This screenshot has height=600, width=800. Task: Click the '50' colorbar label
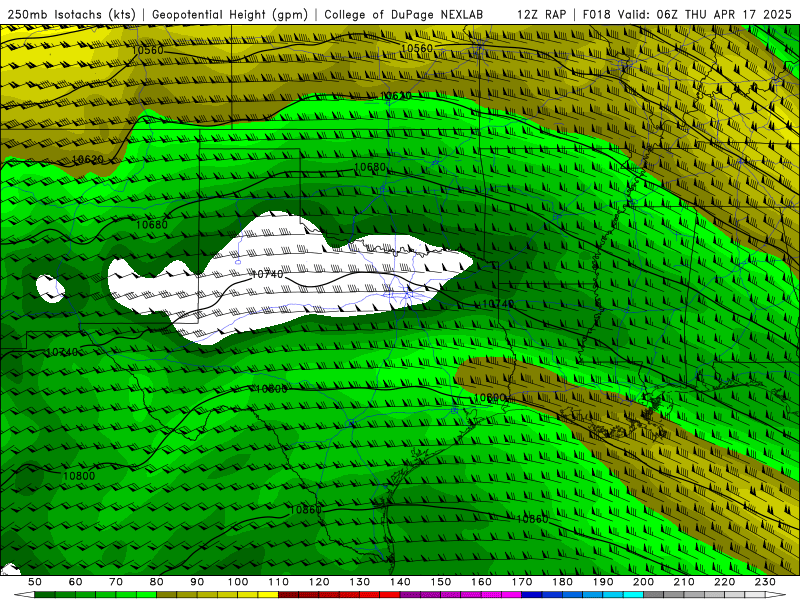(35, 582)
